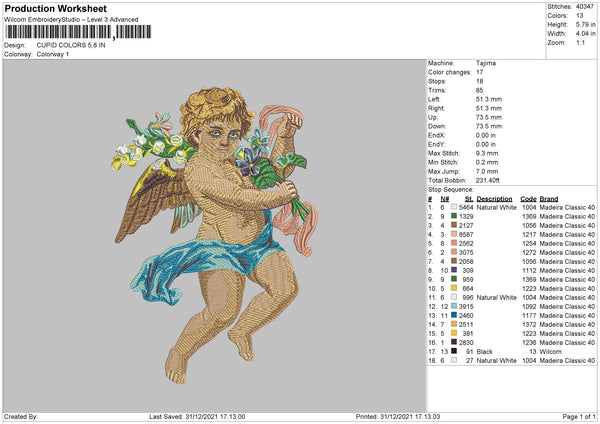Select the Wilcom EmbroideryStudio Level 3 Advanced text

coord(71,20)
